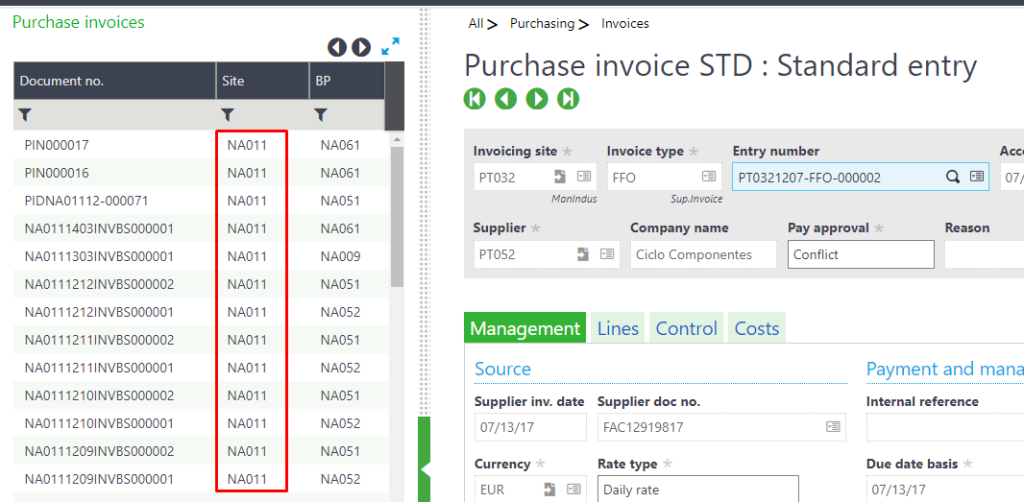Jump to last record green icon

pyautogui.click(x=568, y=98)
